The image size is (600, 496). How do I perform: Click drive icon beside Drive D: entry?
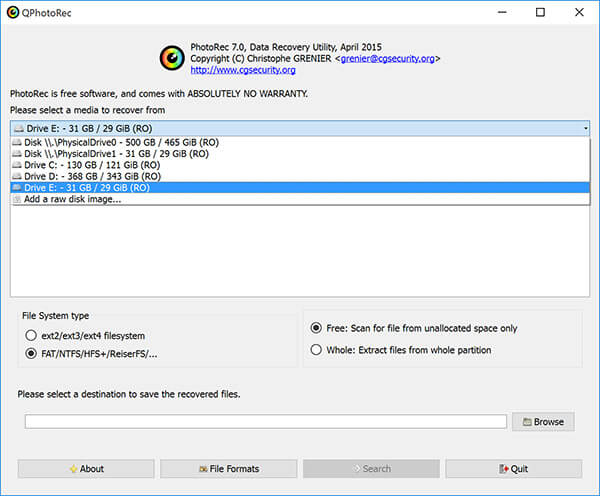point(16,176)
